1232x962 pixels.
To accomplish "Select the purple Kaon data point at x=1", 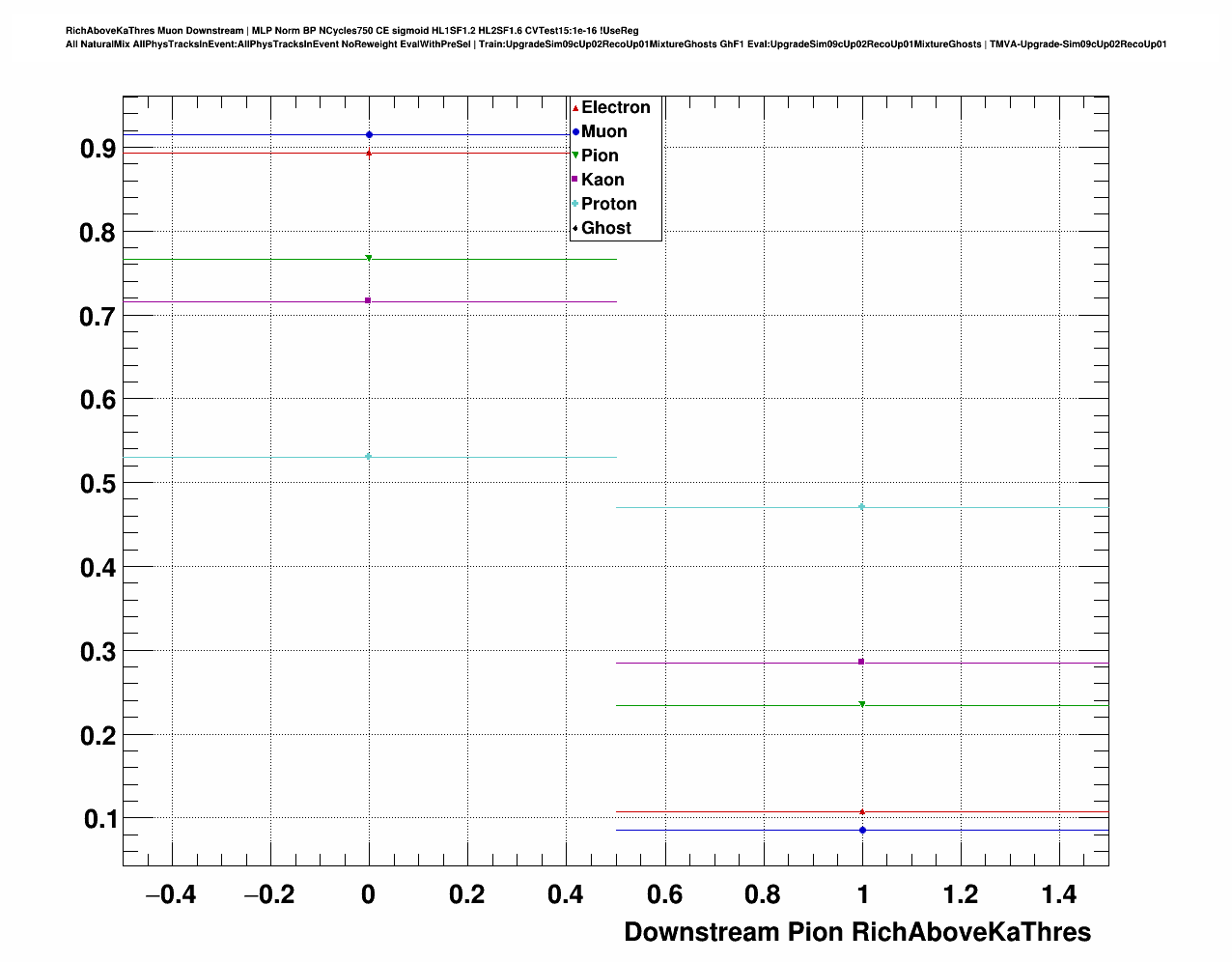I will [861, 662].
